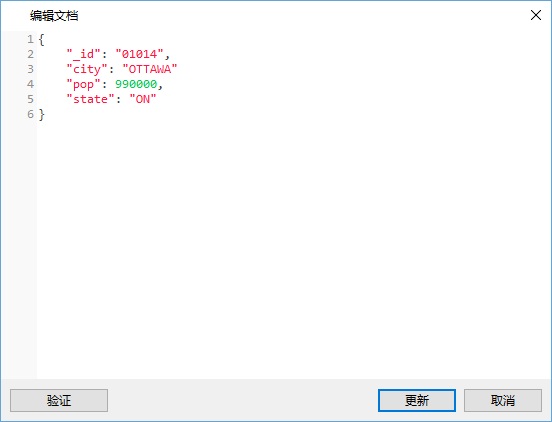Close the 编辑文档 dialog window

(536, 15)
